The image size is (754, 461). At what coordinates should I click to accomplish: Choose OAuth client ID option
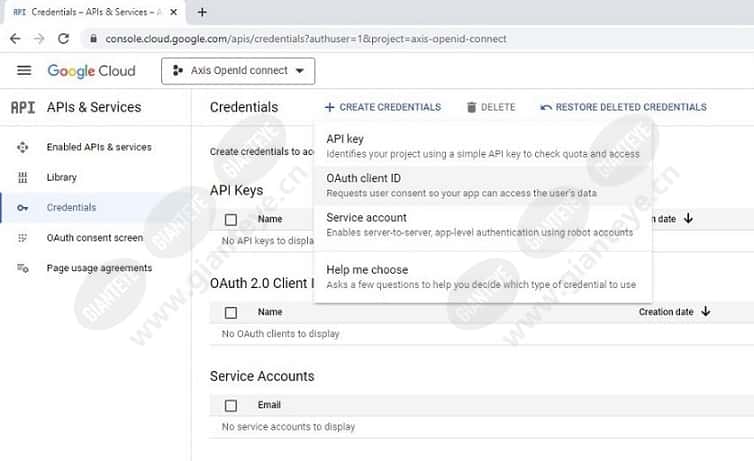click(x=482, y=185)
